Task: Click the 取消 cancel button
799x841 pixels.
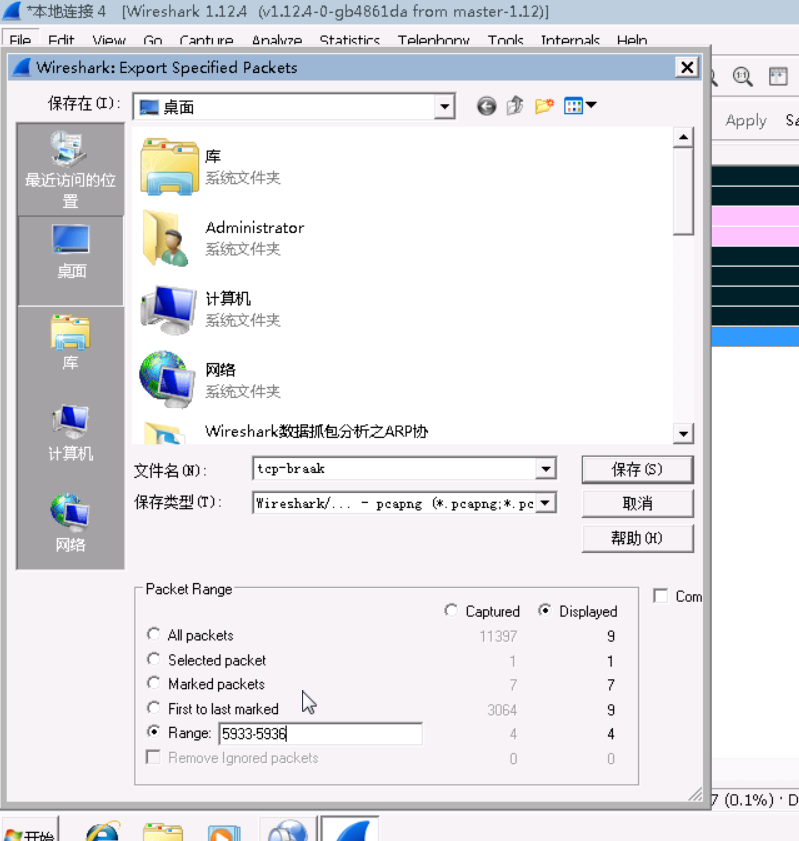Action: click(x=637, y=504)
